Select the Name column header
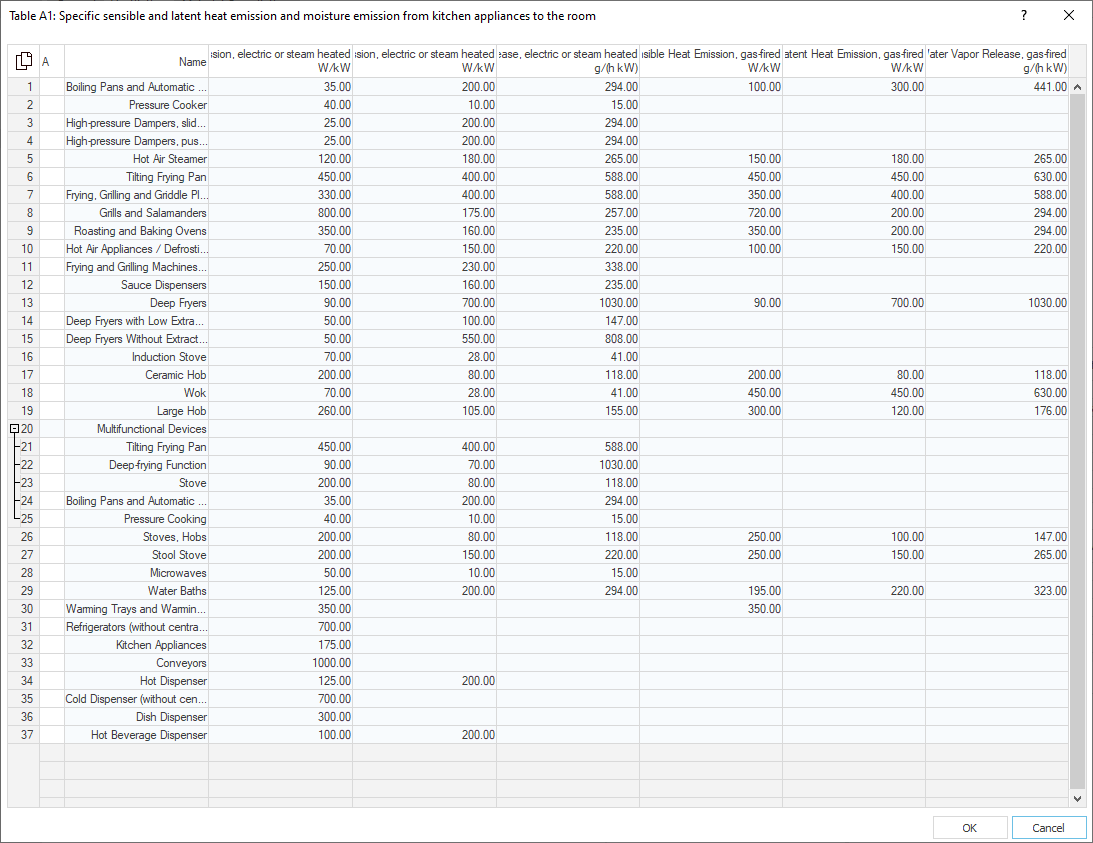 [137, 61]
